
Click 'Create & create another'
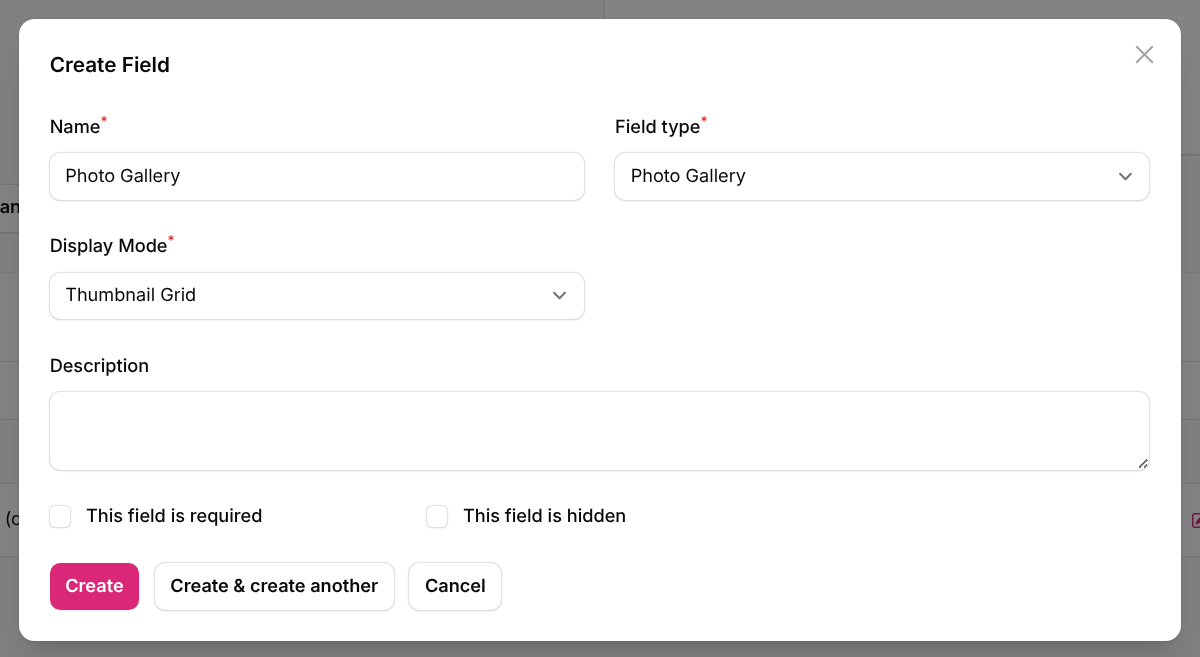click(x=274, y=586)
